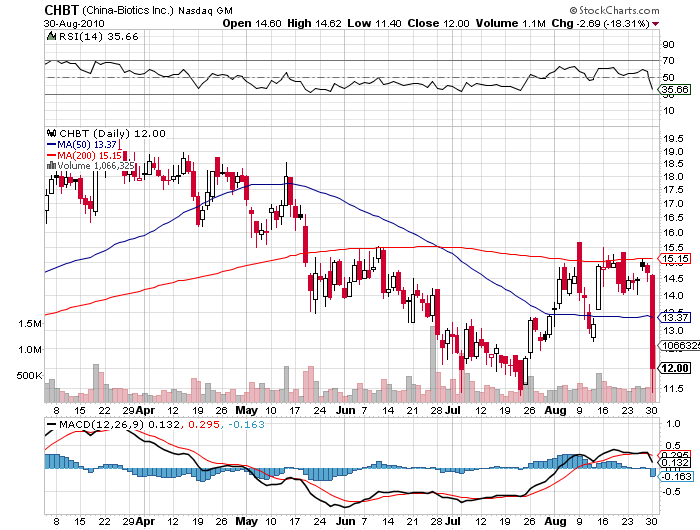Click the 500K volume axis label
The height and width of the screenshot is (530, 700).
pos(29,376)
